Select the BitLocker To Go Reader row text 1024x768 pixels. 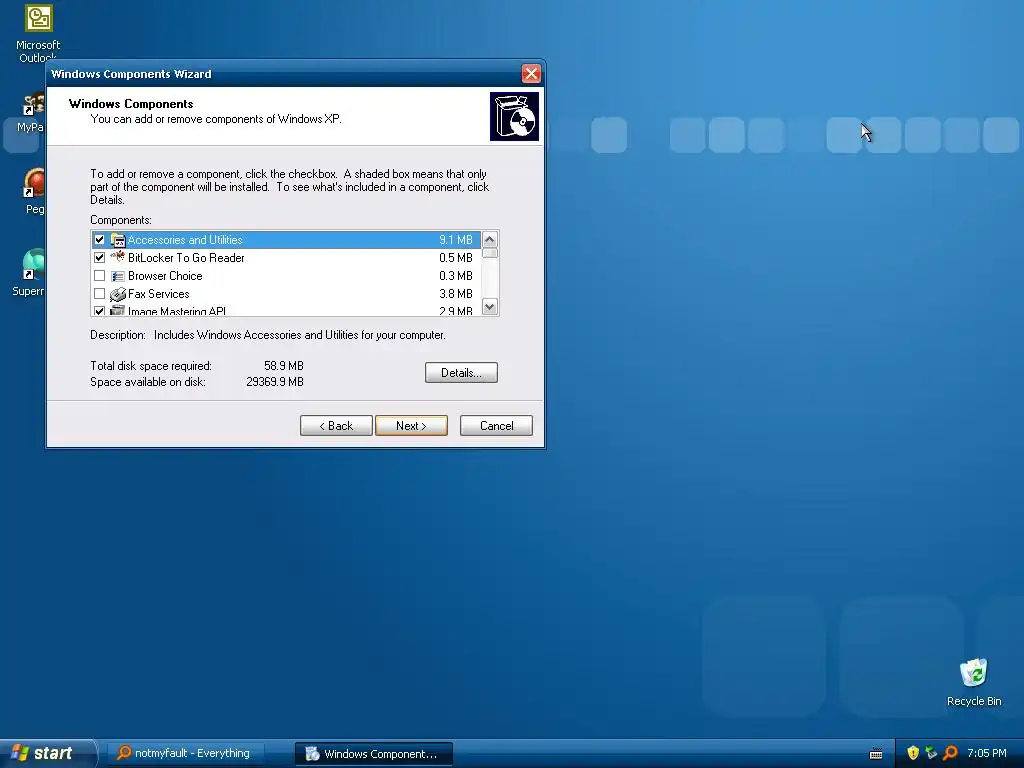coord(186,258)
